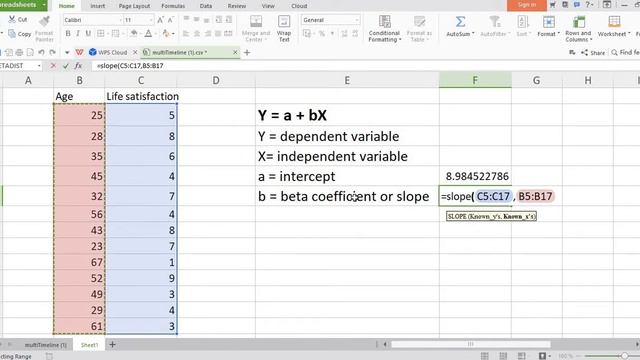The image size is (640, 360).
Task: Click the orange Sign in button
Action: pyautogui.click(x=527, y=5)
